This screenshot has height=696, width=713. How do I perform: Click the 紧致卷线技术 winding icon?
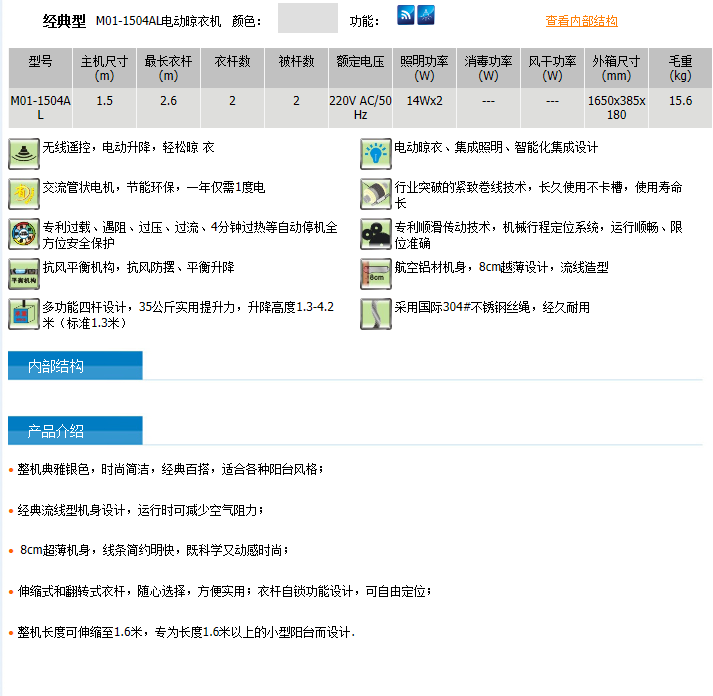click(x=376, y=194)
